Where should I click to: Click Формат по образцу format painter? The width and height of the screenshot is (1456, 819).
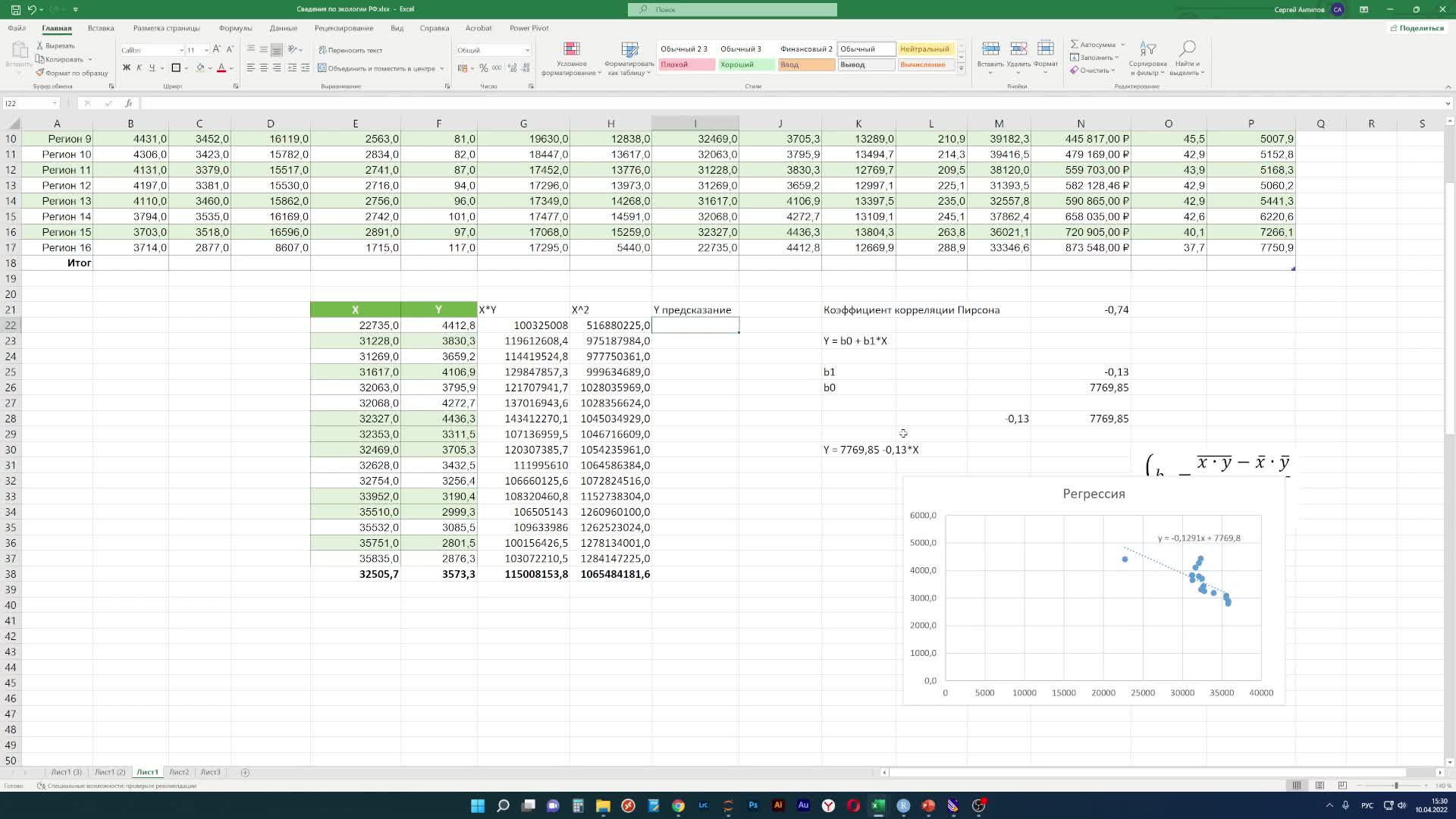[72, 73]
